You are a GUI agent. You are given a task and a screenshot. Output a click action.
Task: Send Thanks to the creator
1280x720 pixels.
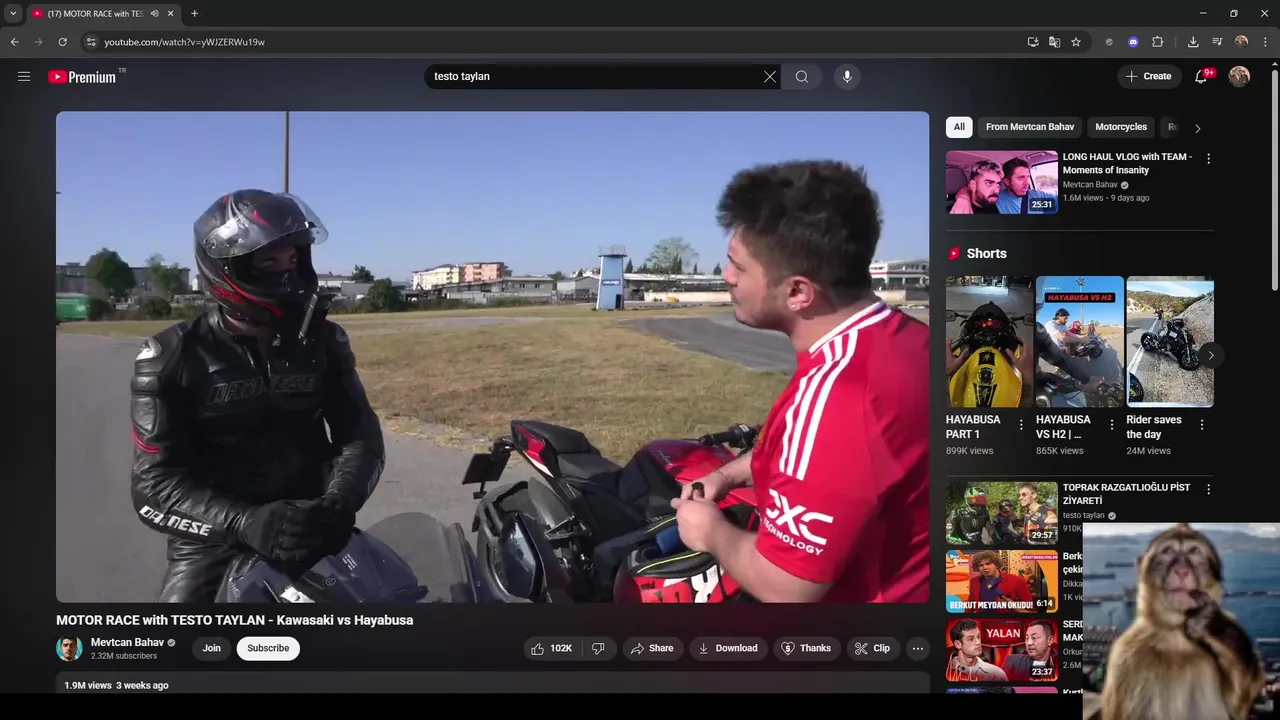[x=807, y=648]
